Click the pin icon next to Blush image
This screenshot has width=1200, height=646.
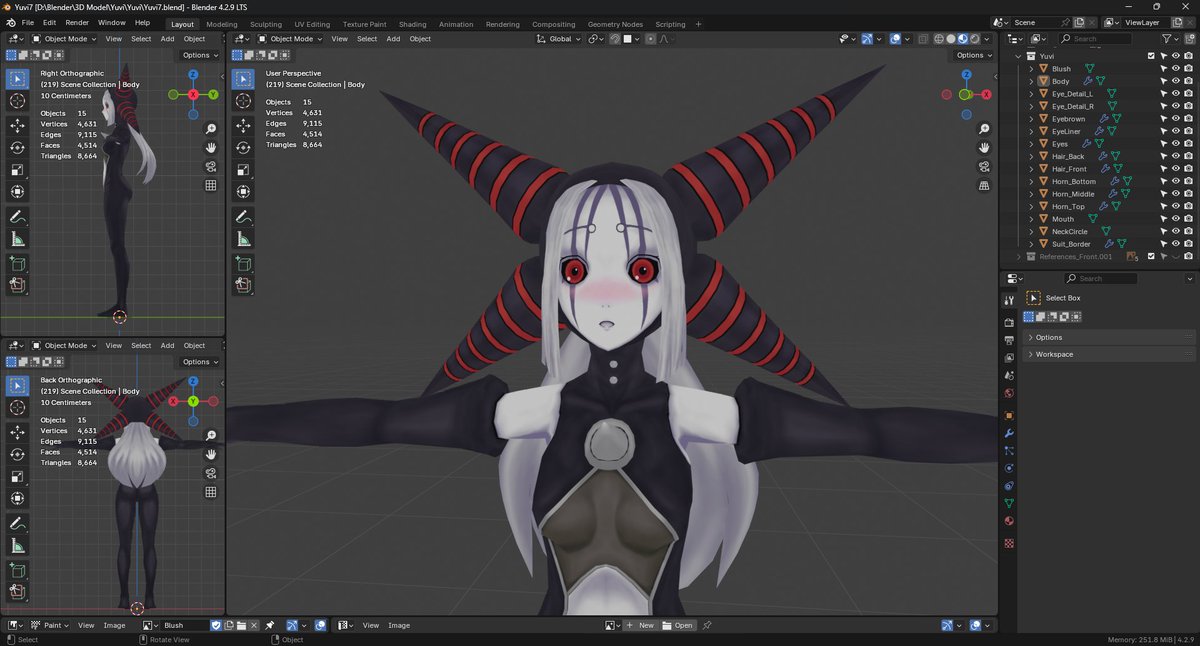[270, 625]
